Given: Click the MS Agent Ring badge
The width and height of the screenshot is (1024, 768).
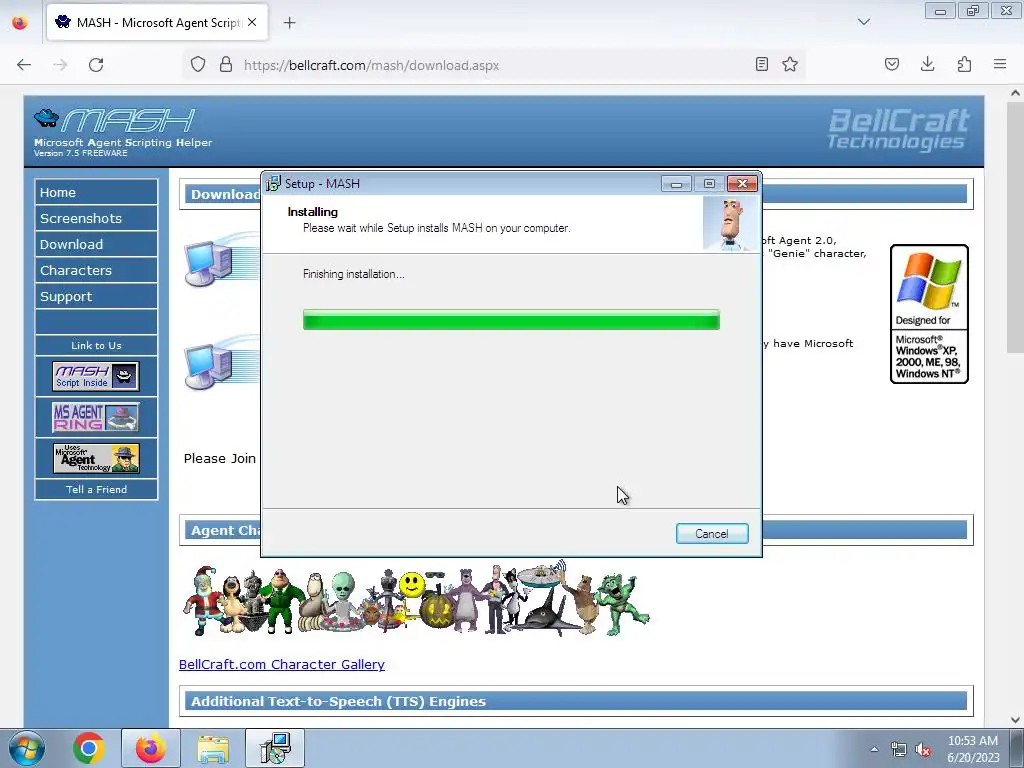Looking at the screenshot, I should (x=96, y=417).
